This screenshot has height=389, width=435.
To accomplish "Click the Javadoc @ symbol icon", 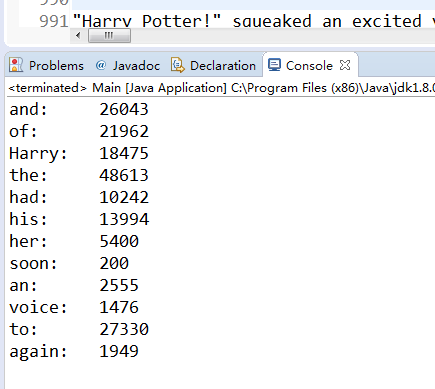I will click(x=100, y=65).
